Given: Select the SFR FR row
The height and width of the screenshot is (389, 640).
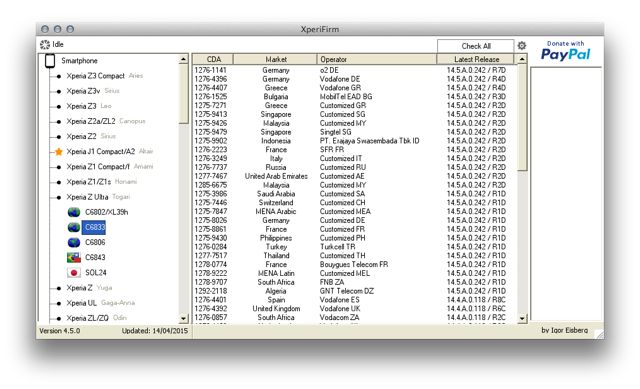Looking at the screenshot, I should tap(354, 150).
